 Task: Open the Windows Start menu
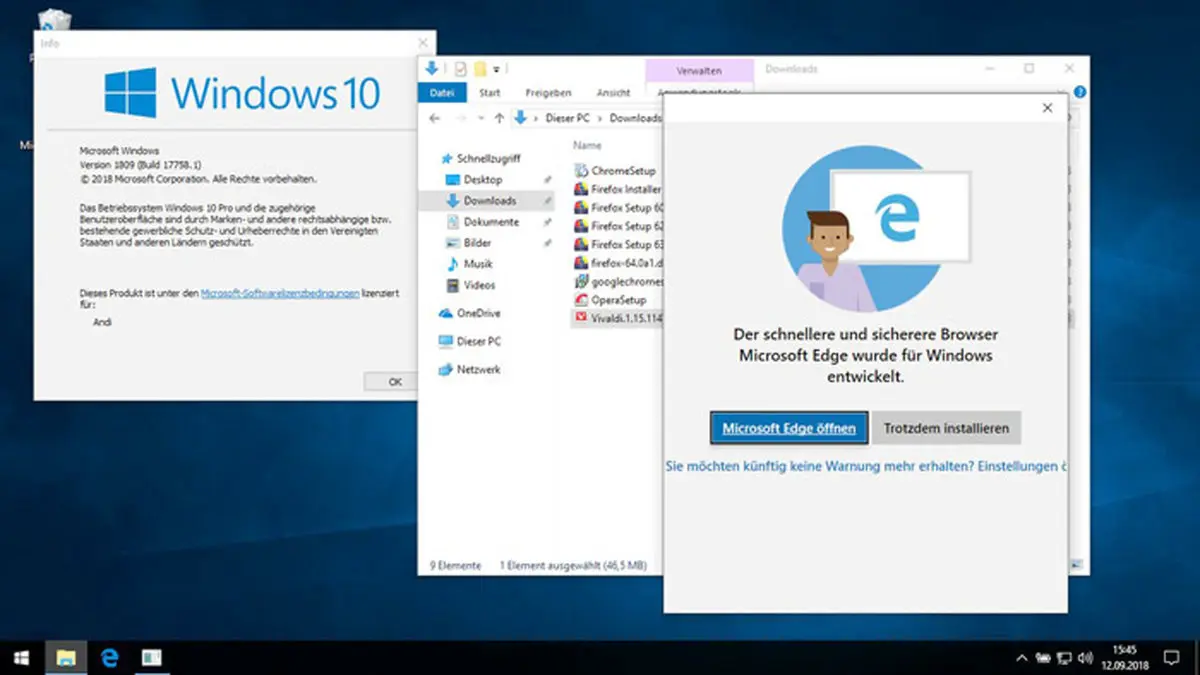21,657
